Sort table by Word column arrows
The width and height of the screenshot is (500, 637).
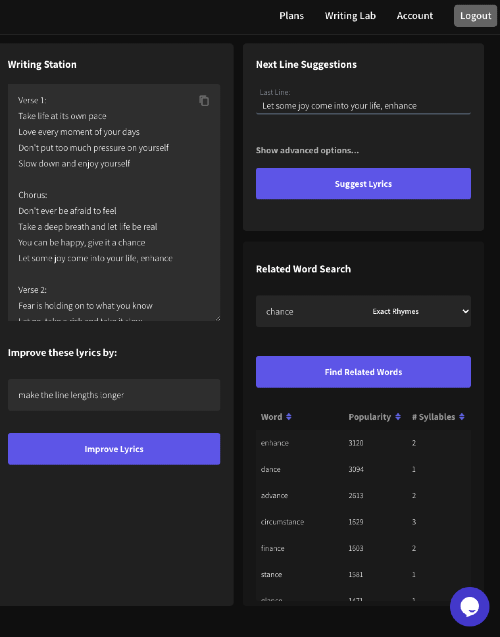tap(288, 417)
